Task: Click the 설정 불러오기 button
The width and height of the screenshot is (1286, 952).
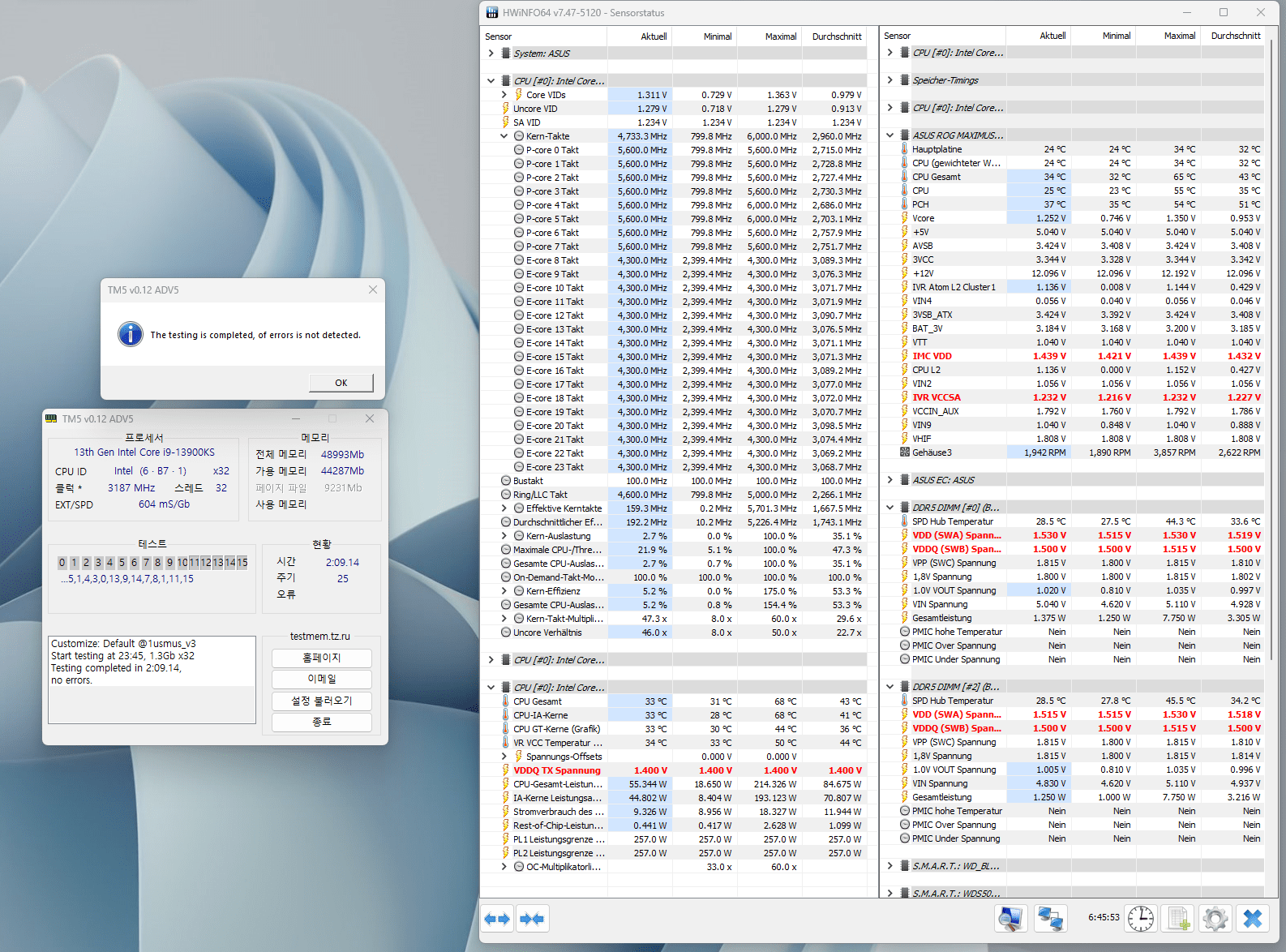Action: [x=322, y=701]
